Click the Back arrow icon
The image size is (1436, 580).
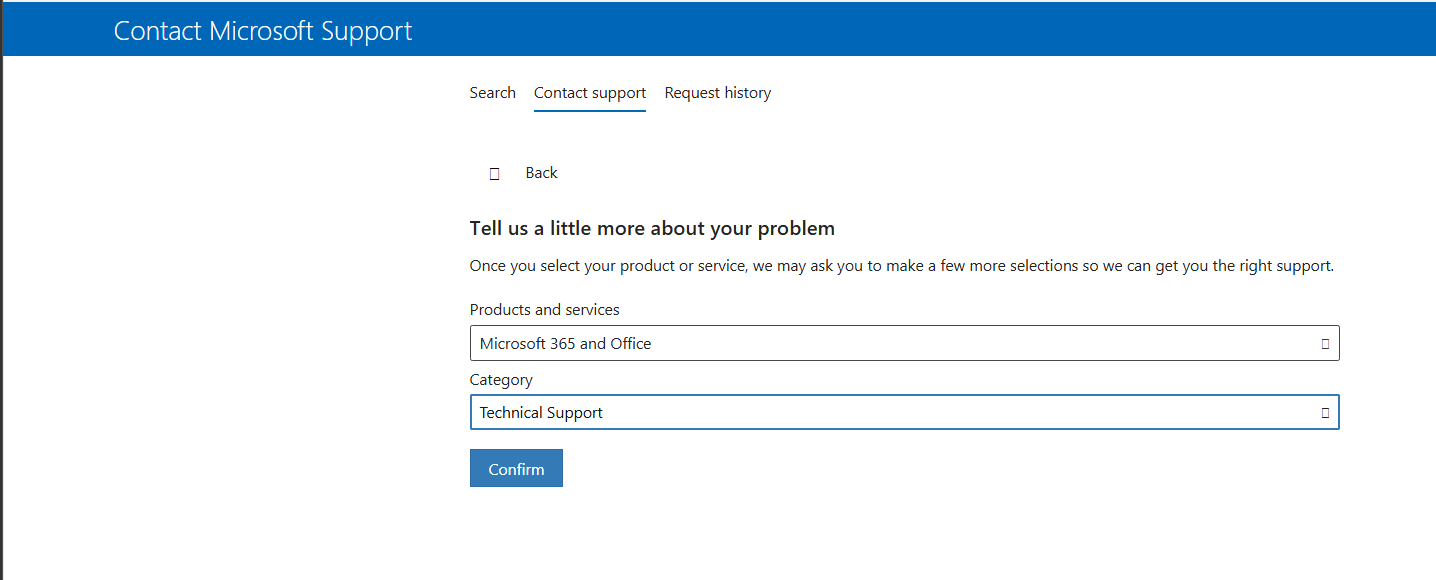click(x=495, y=174)
